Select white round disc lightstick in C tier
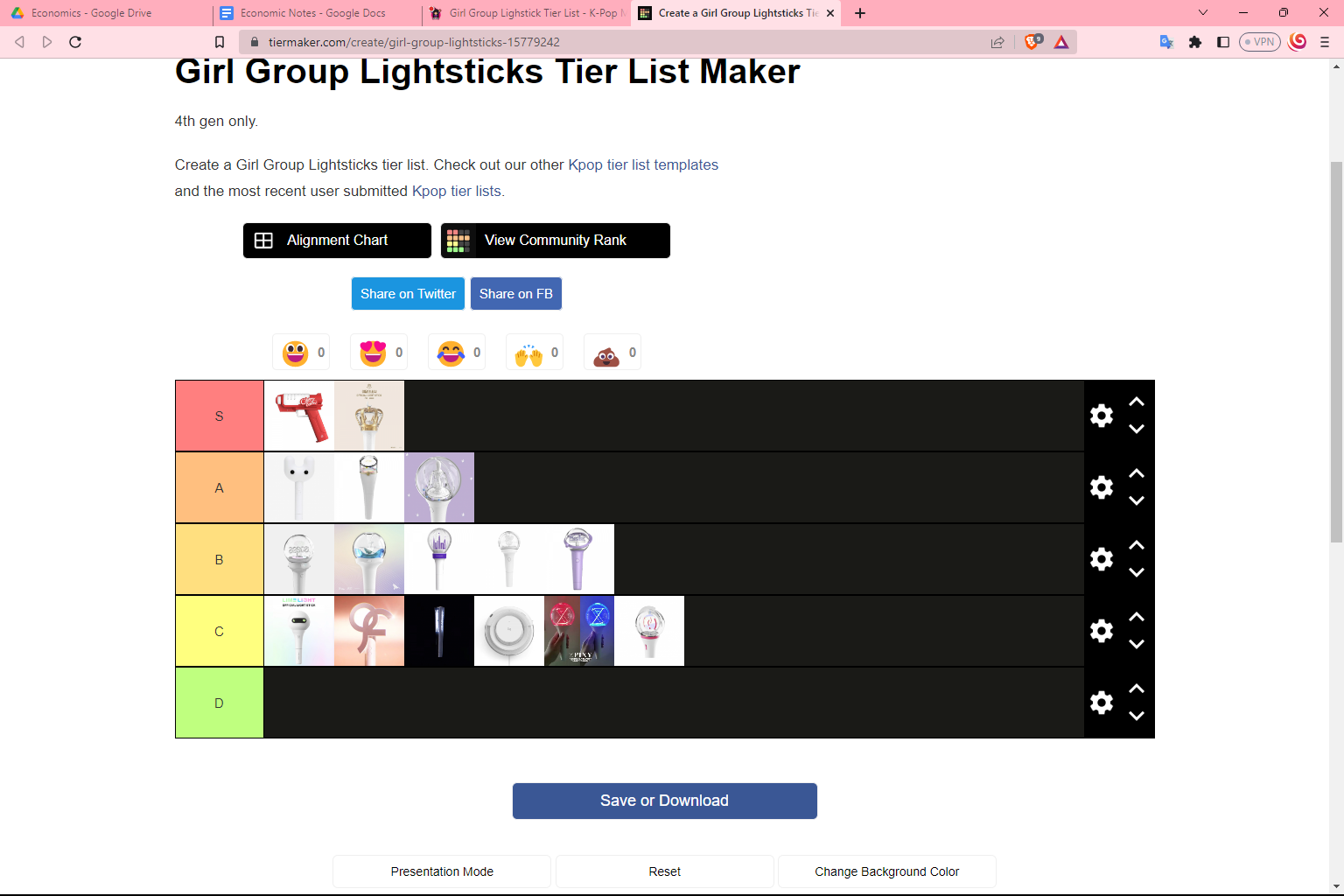The image size is (1344, 896). [x=509, y=631]
